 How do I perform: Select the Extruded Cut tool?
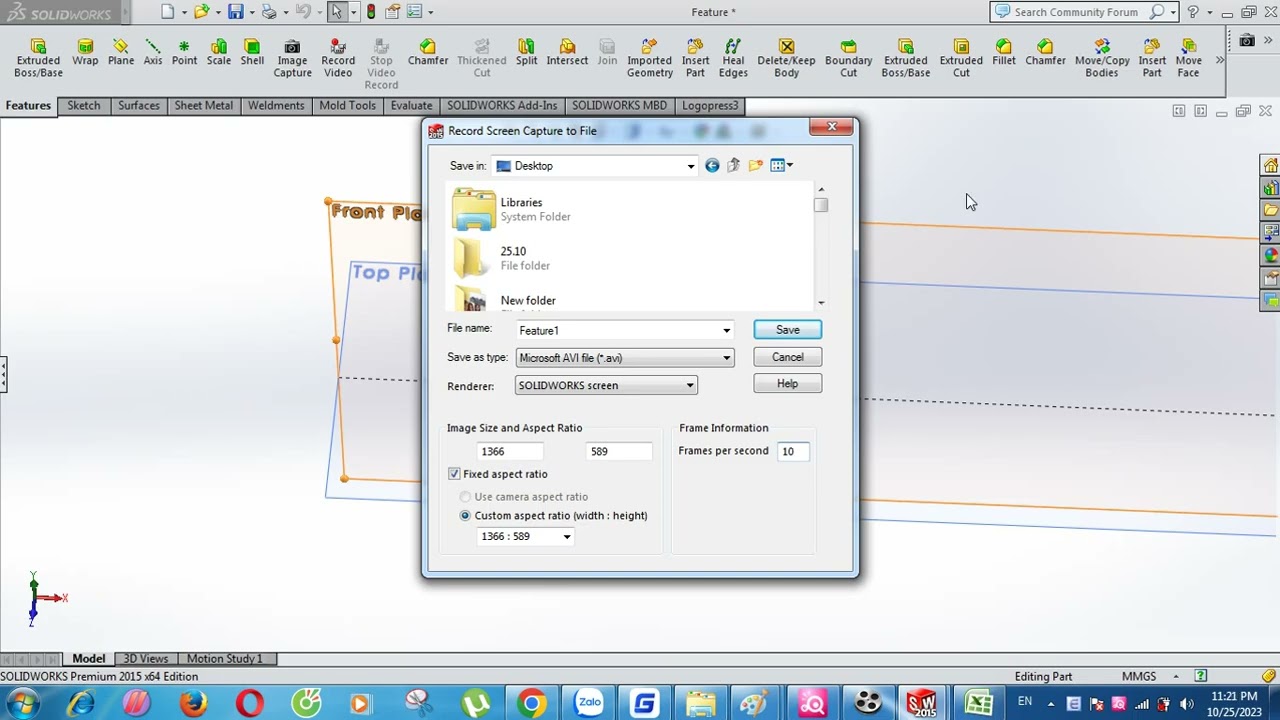pos(961,59)
